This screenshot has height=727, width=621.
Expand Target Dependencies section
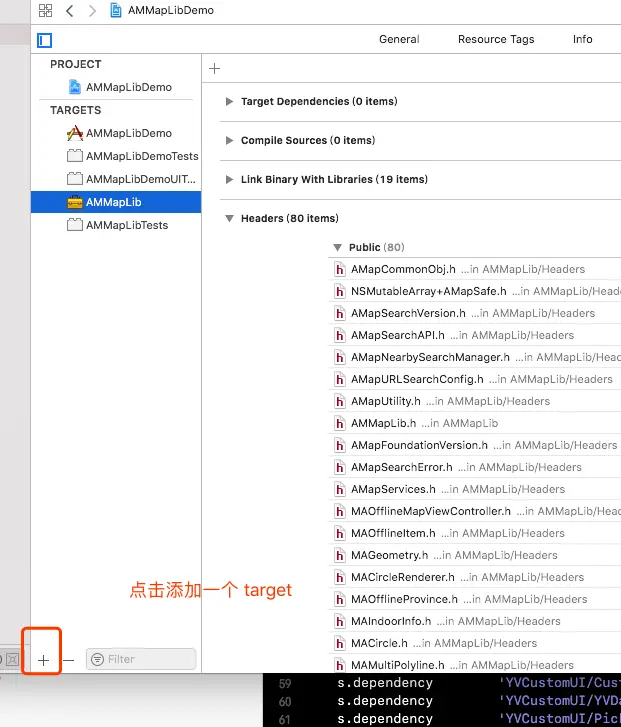(x=229, y=102)
